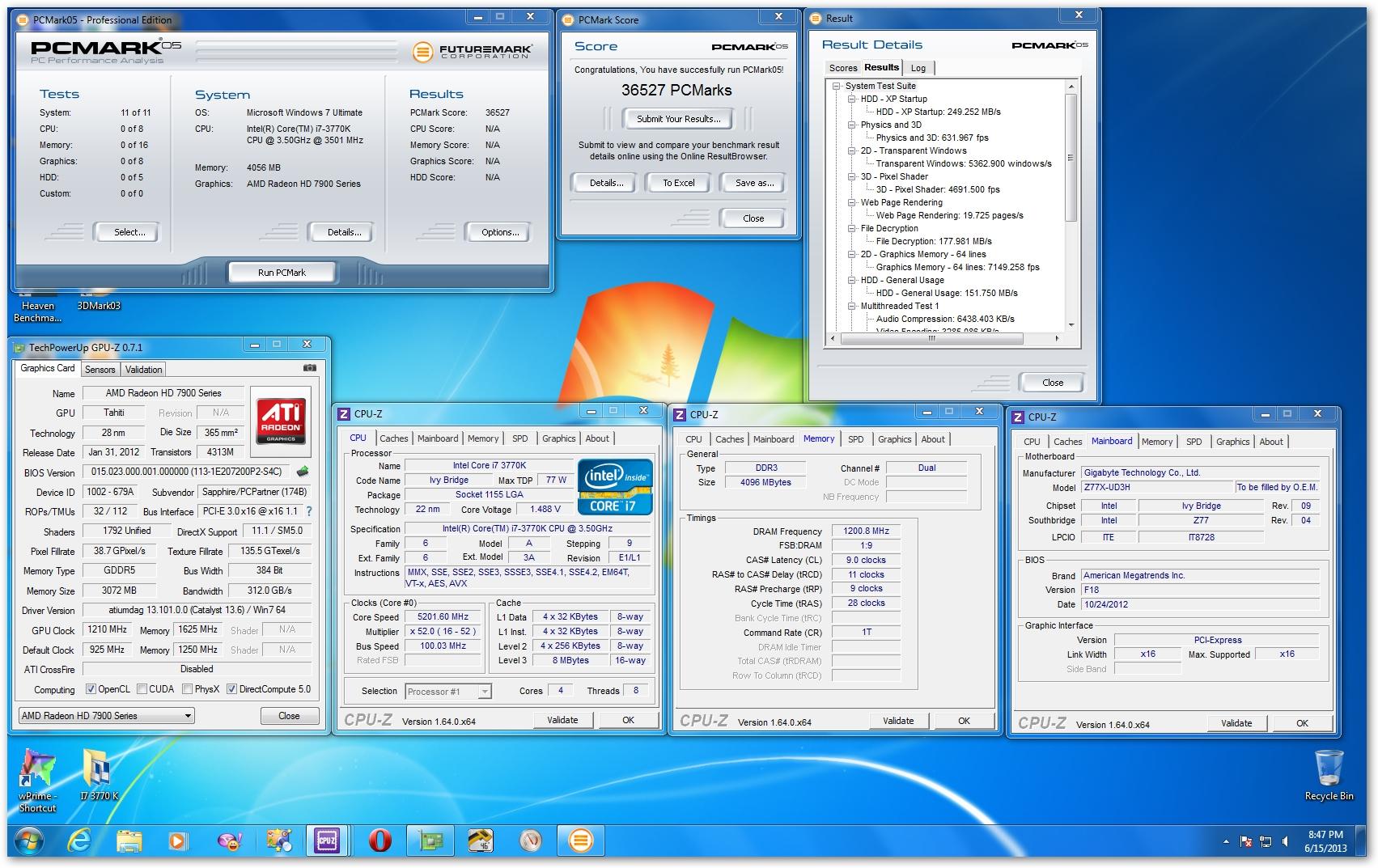Open Graphics tab in CPU-Z Mainboard window
Viewport: 1378px width, 868px height.
[1232, 442]
